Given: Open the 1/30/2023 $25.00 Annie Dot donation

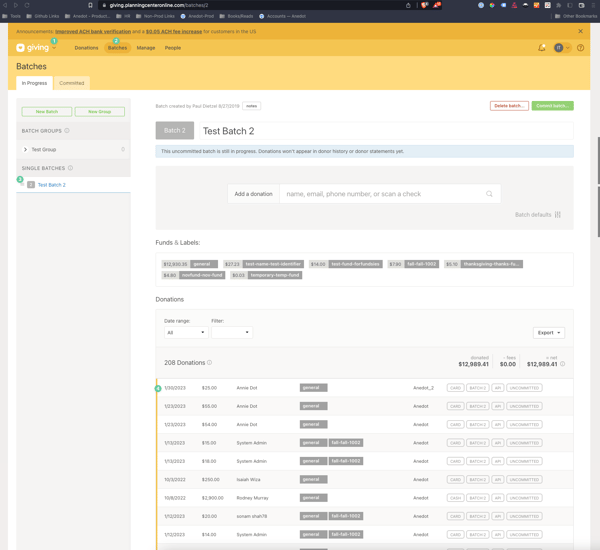Looking at the screenshot, I should [x=365, y=388].
